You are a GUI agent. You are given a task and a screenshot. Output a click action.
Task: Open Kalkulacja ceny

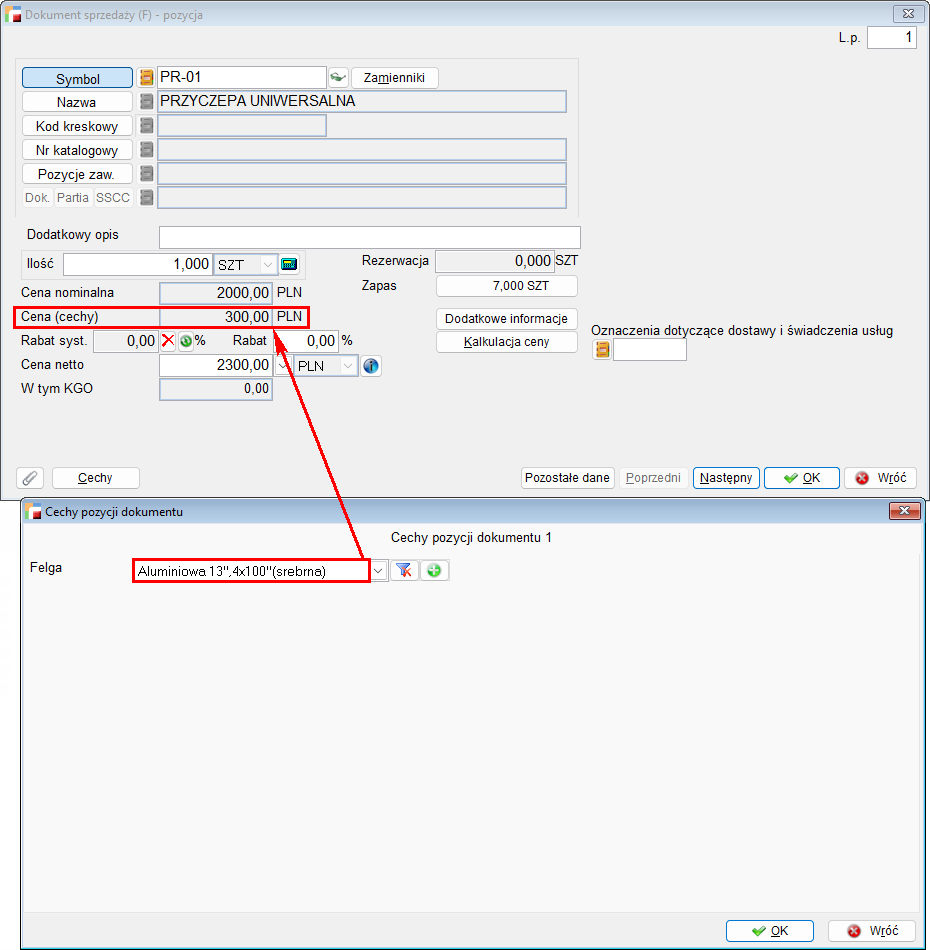pos(507,342)
